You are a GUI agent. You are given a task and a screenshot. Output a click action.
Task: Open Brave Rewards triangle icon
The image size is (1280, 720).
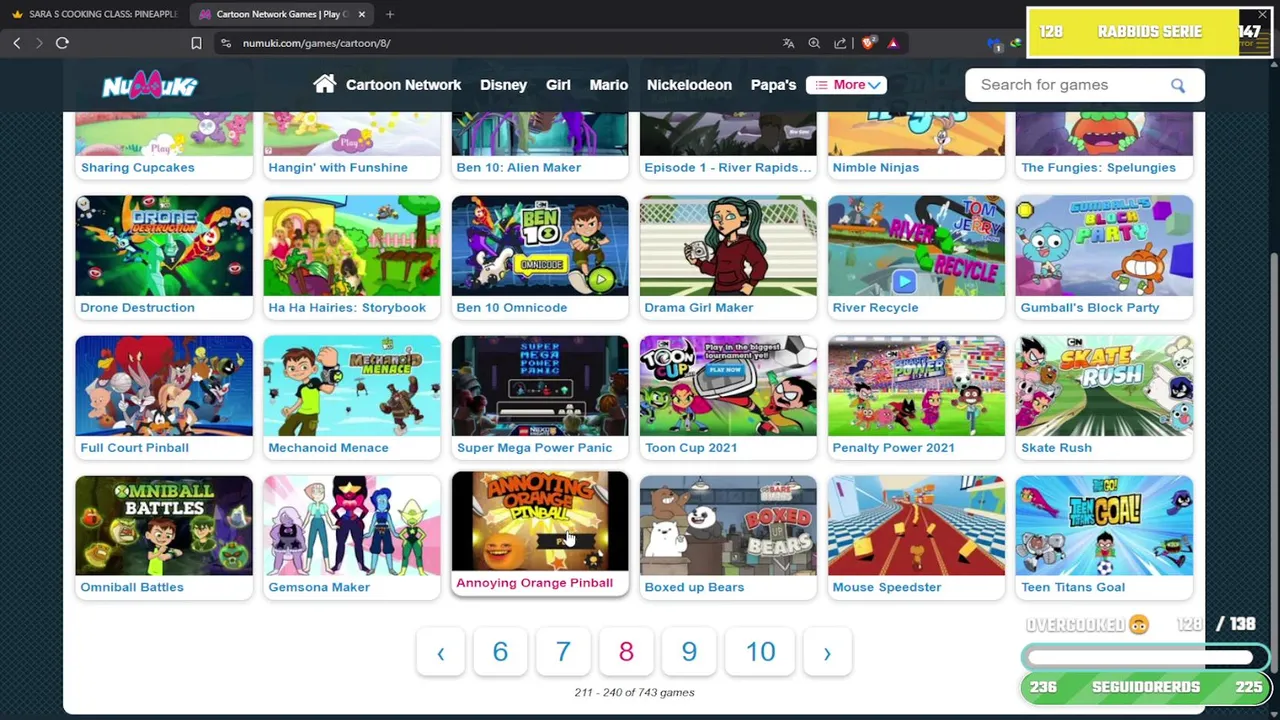(x=893, y=43)
